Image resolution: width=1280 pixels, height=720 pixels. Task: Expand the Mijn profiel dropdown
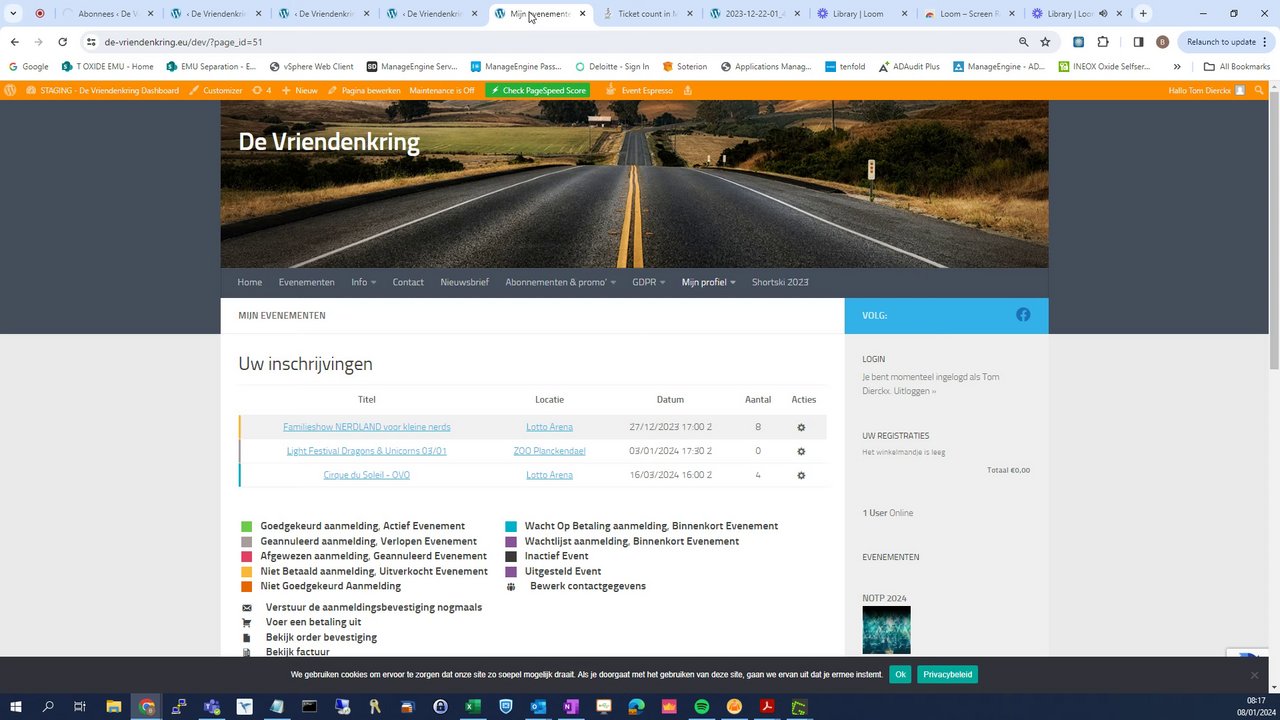point(708,282)
